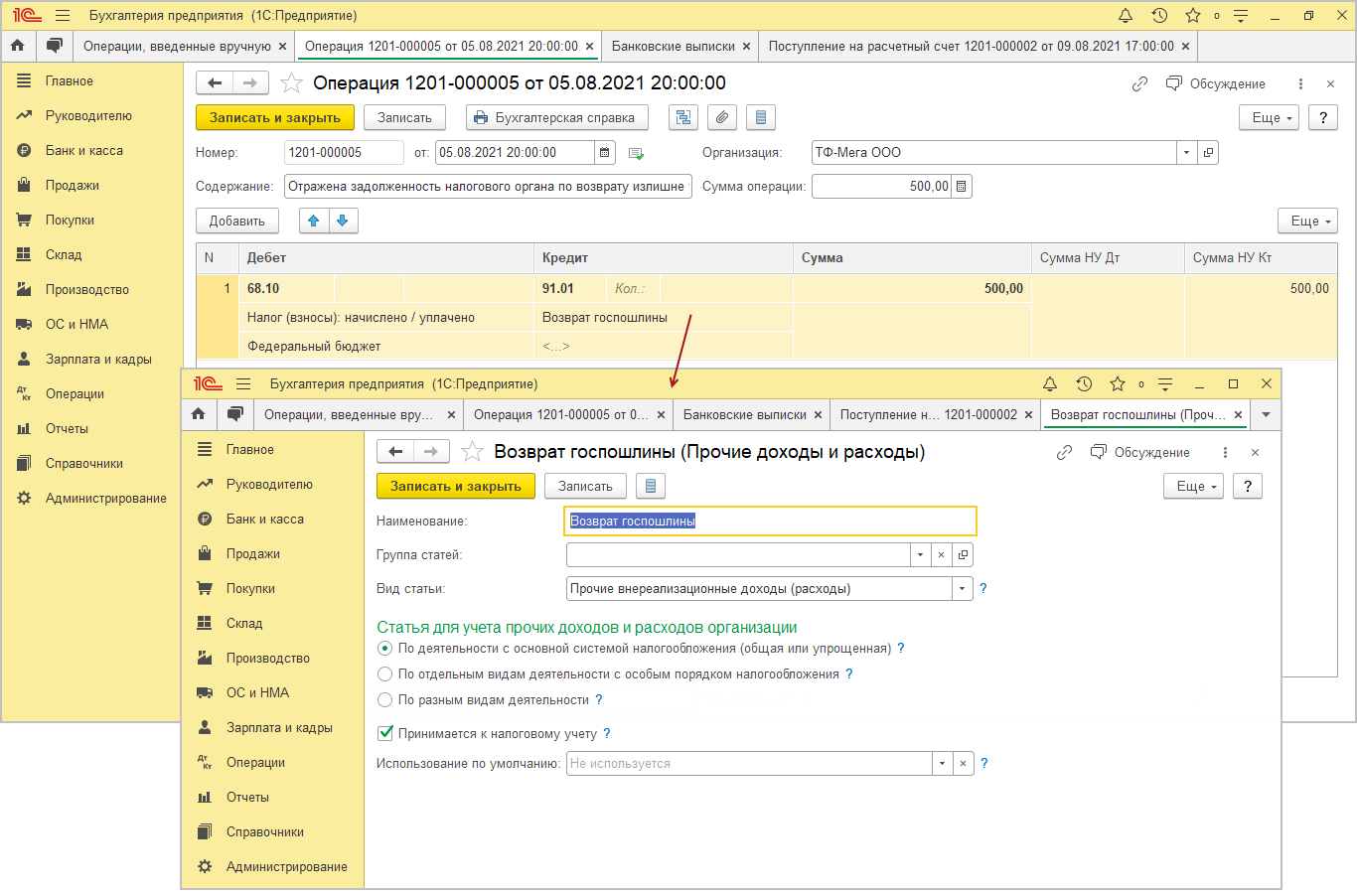Select radio По разным видам деятельности
This screenshot has width=1357, height=896.
tap(385, 700)
